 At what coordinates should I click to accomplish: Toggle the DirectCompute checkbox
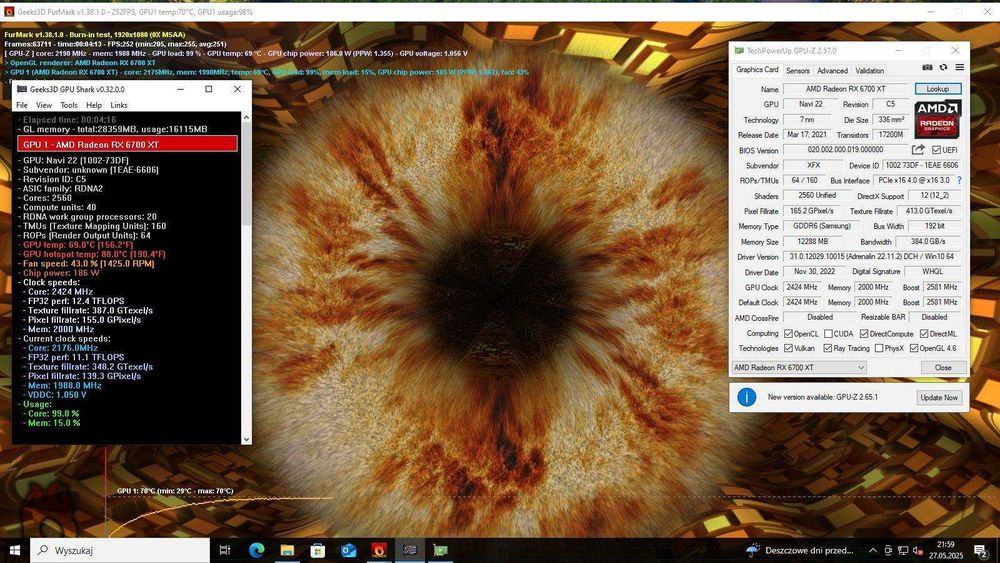point(864,333)
